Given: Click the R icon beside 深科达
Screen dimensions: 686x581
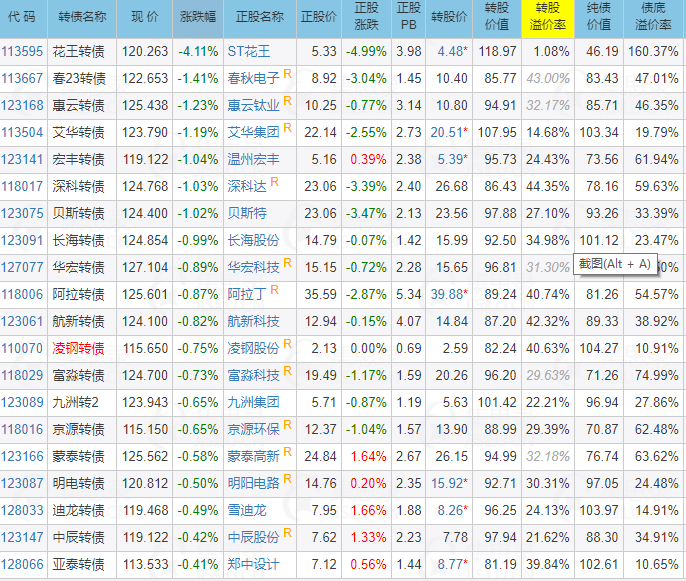Looking at the screenshot, I should [x=274, y=183].
